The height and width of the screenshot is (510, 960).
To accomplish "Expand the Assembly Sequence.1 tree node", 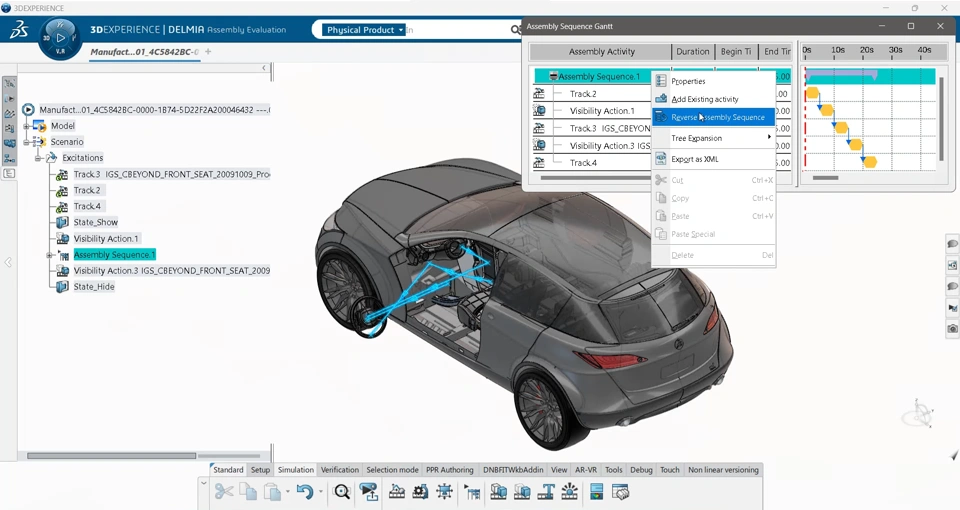I will 50,255.
